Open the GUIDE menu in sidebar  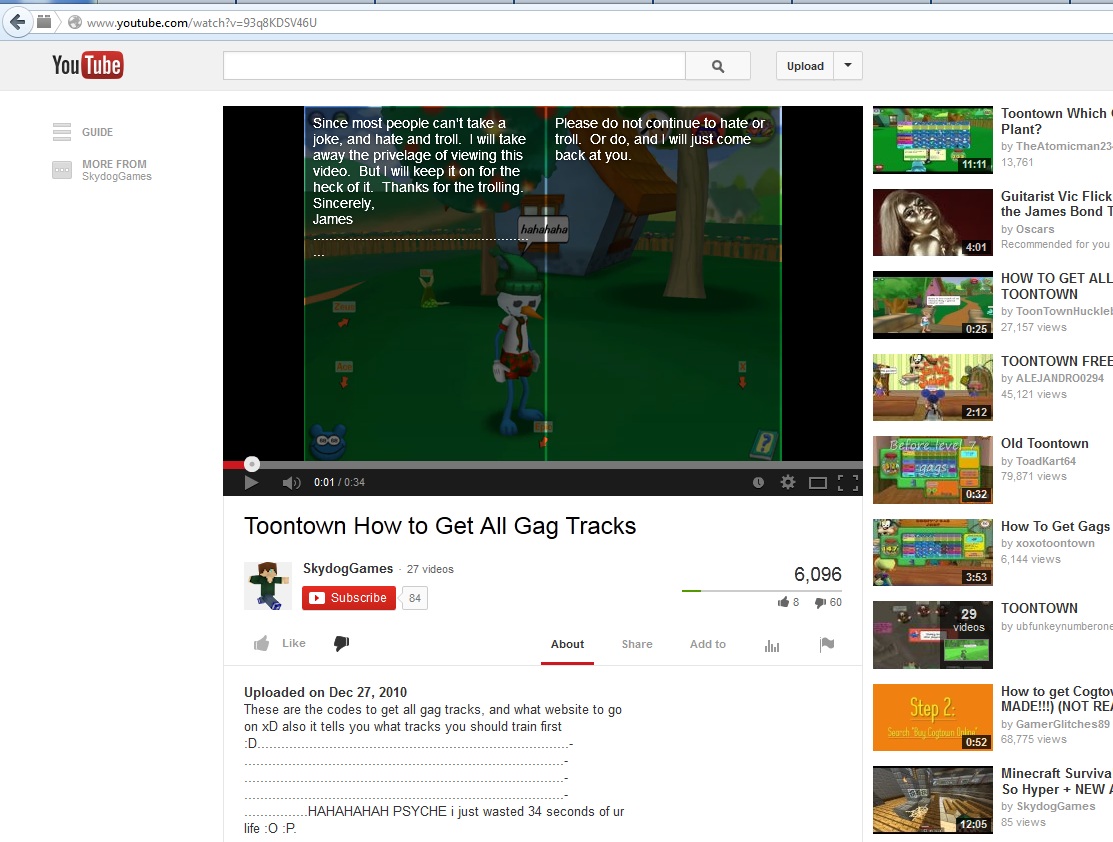coord(82,132)
